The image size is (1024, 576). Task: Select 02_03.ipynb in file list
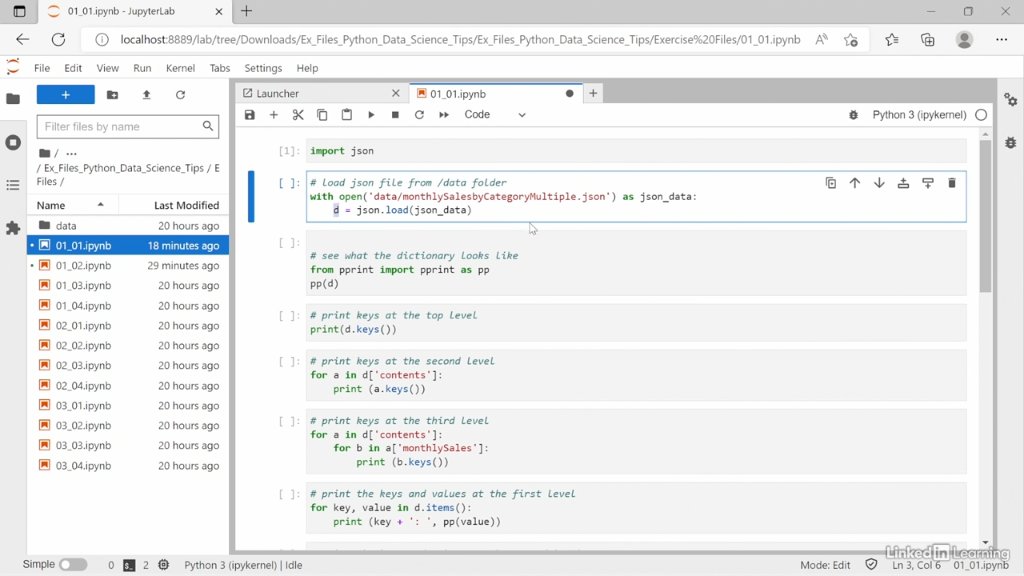[128, 365]
